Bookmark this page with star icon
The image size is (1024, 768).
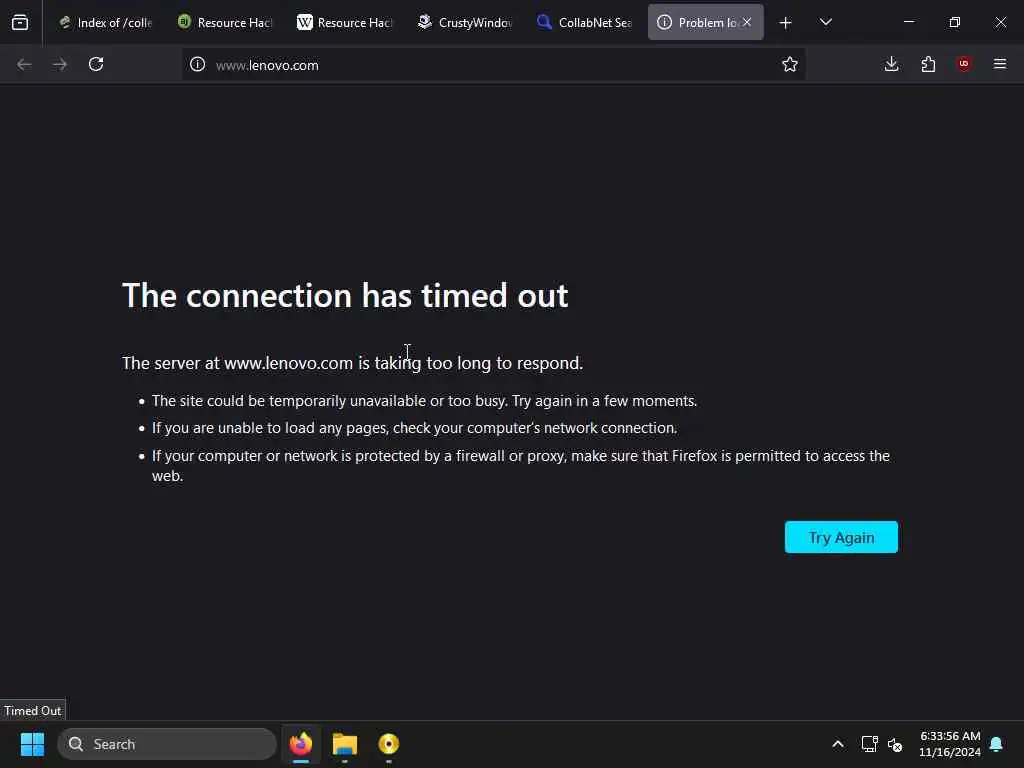[x=790, y=64]
